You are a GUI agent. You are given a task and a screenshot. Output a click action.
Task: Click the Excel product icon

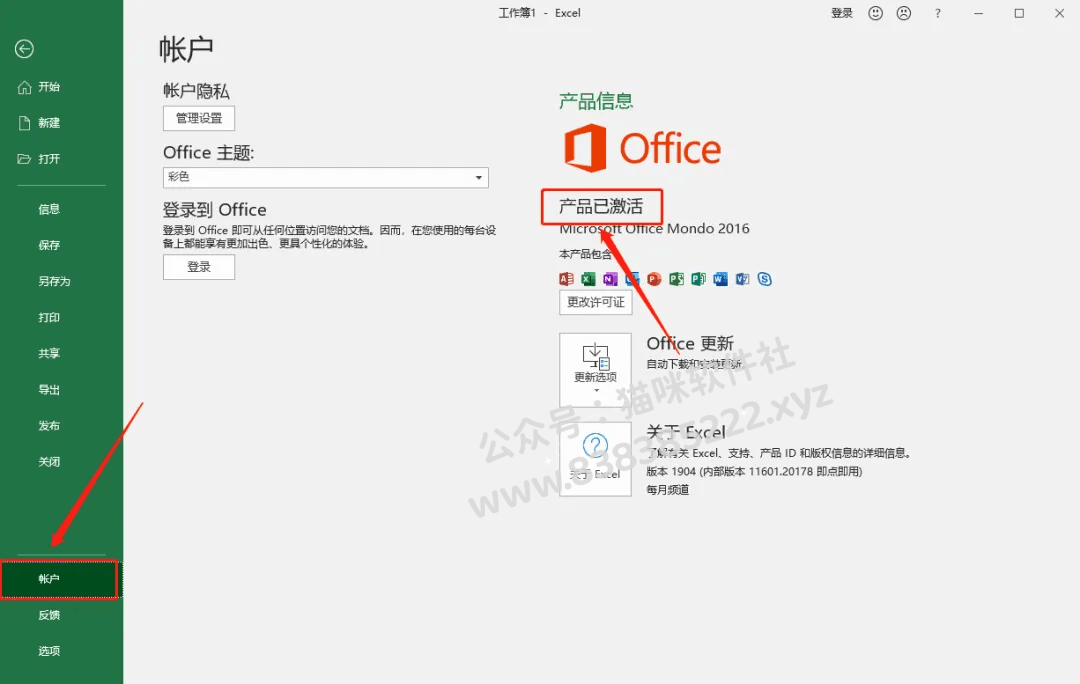pyautogui.click(x=588, y=279)
